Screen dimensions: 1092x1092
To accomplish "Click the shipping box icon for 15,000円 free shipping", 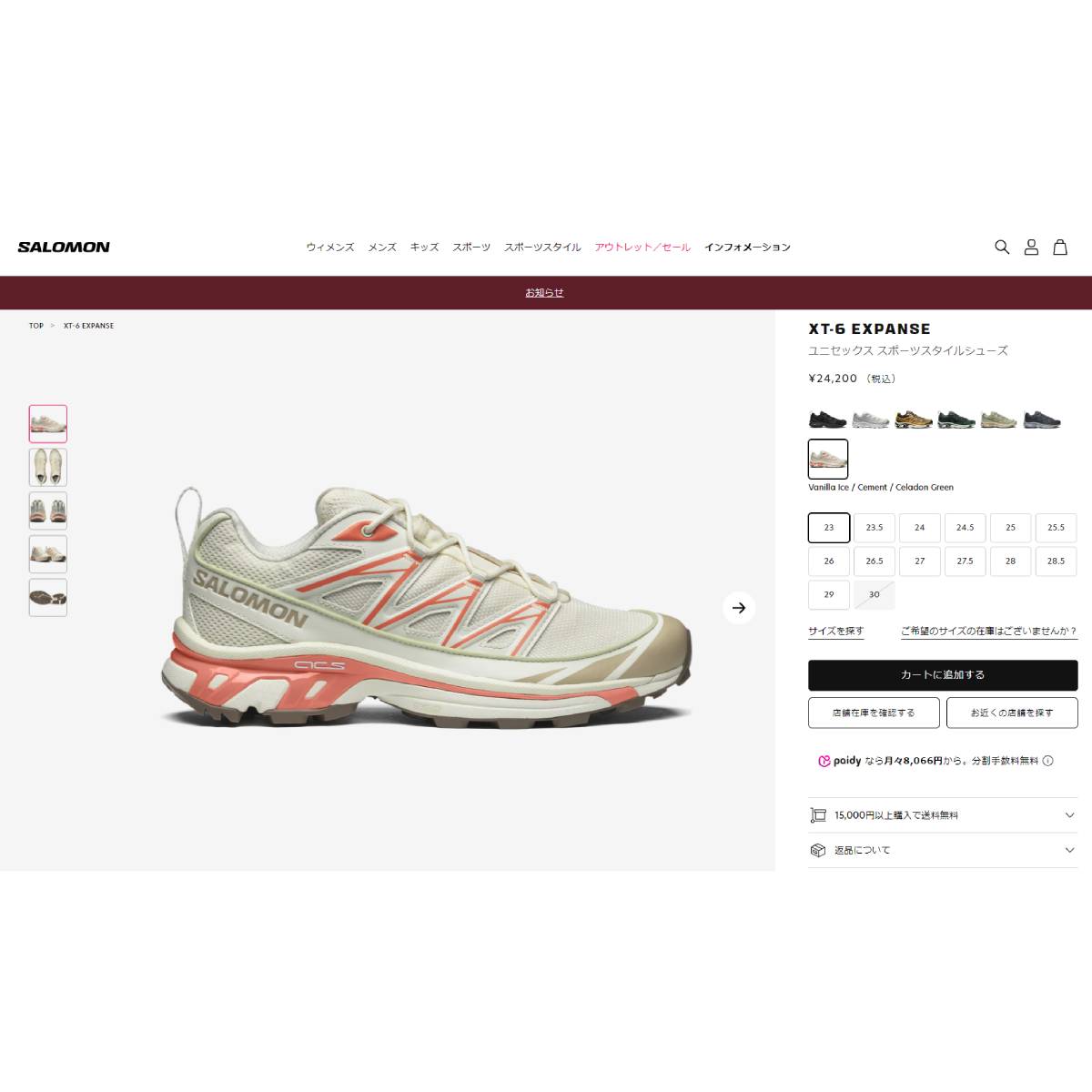I will 818,815.
